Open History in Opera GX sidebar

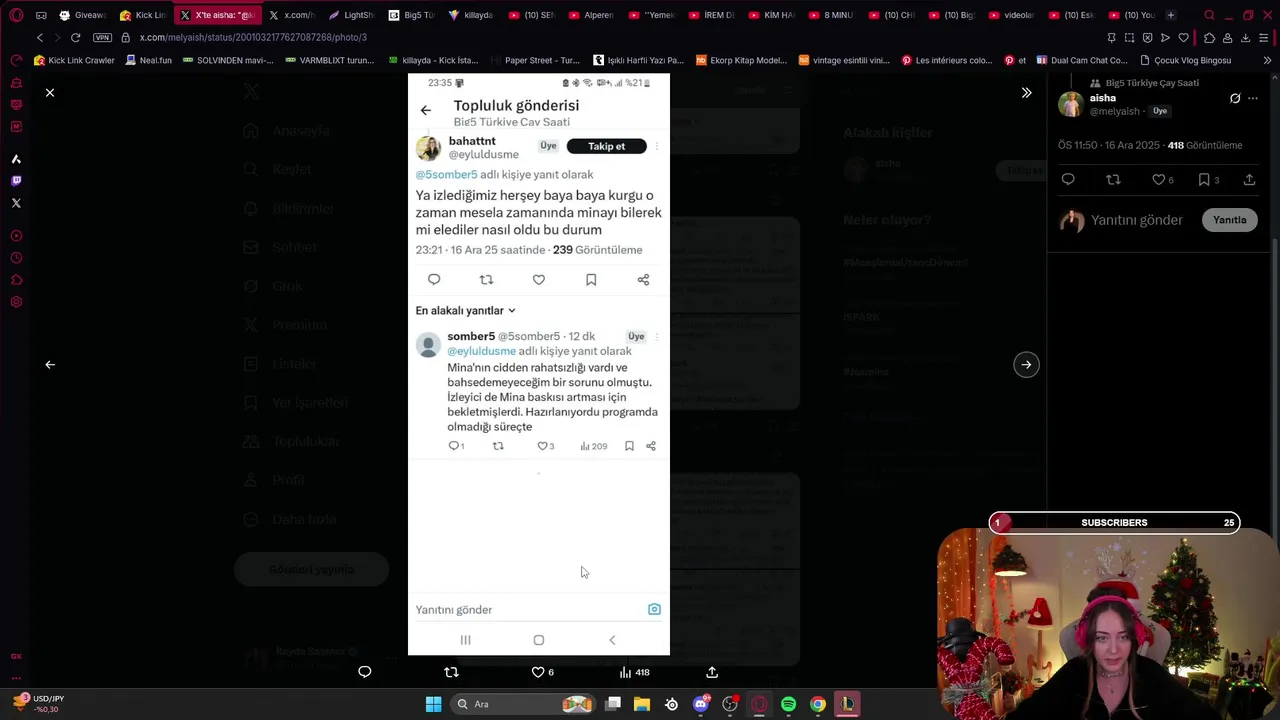[16, 258]
